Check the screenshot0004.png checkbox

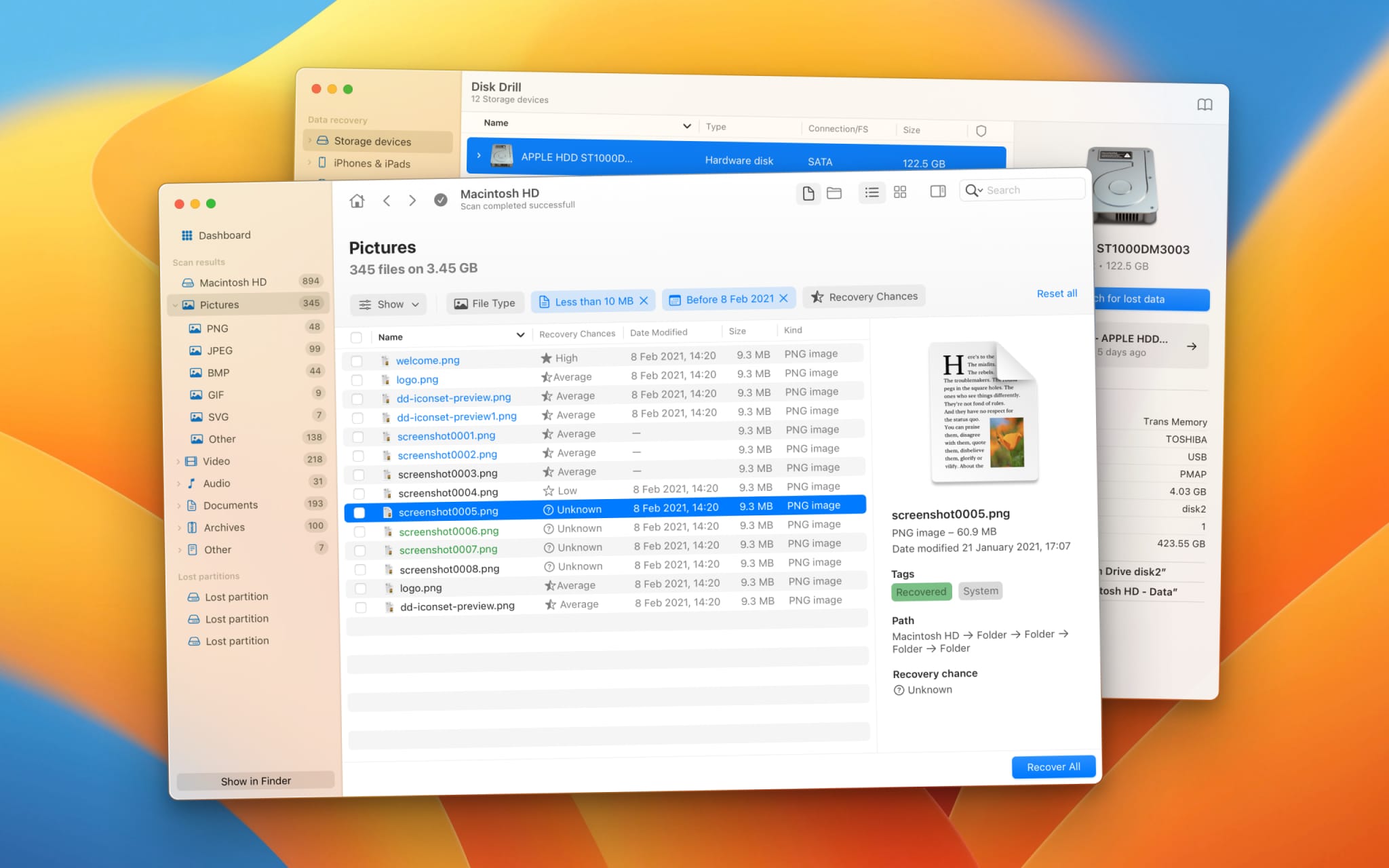pyautogui.click(x=359, y=494)
